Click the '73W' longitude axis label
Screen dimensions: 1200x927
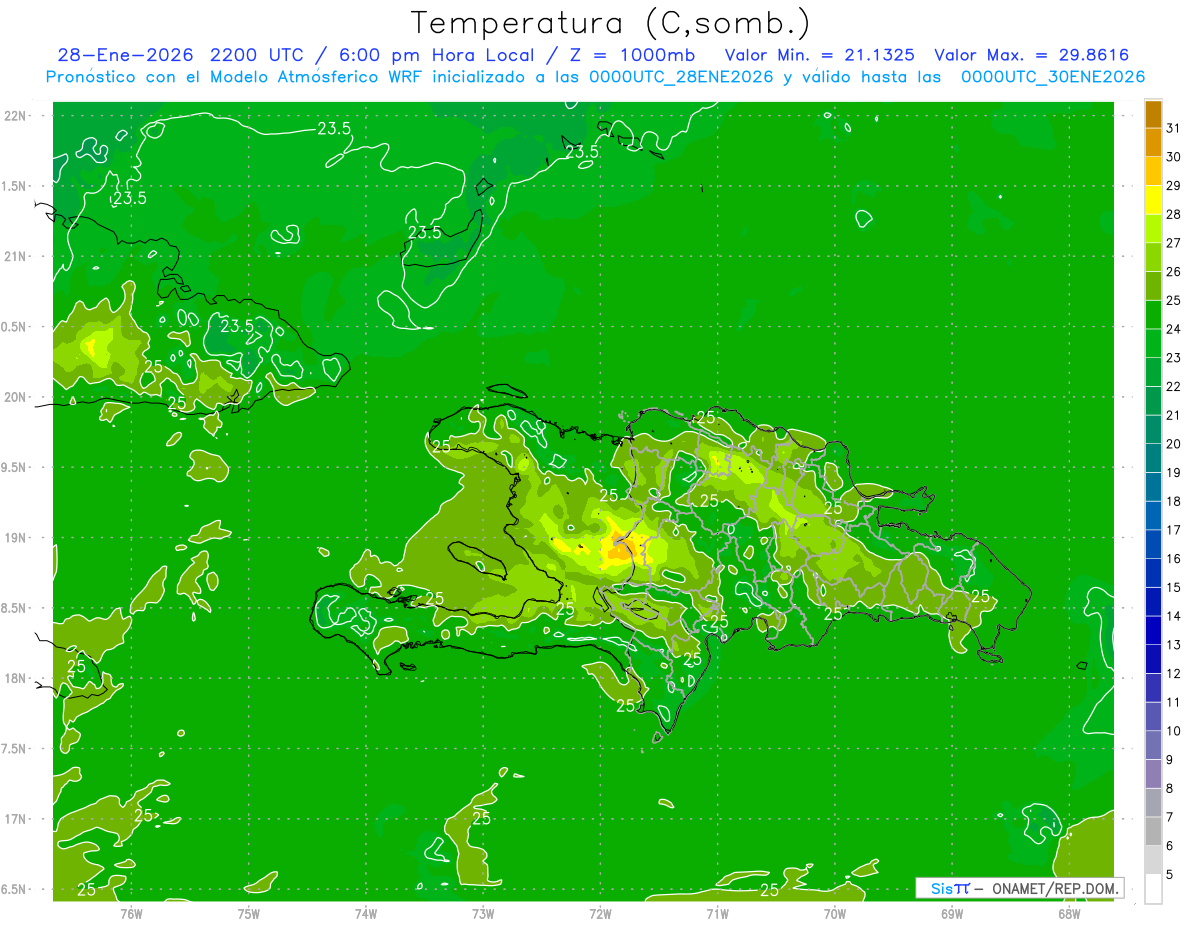click(x=483, y=914)
